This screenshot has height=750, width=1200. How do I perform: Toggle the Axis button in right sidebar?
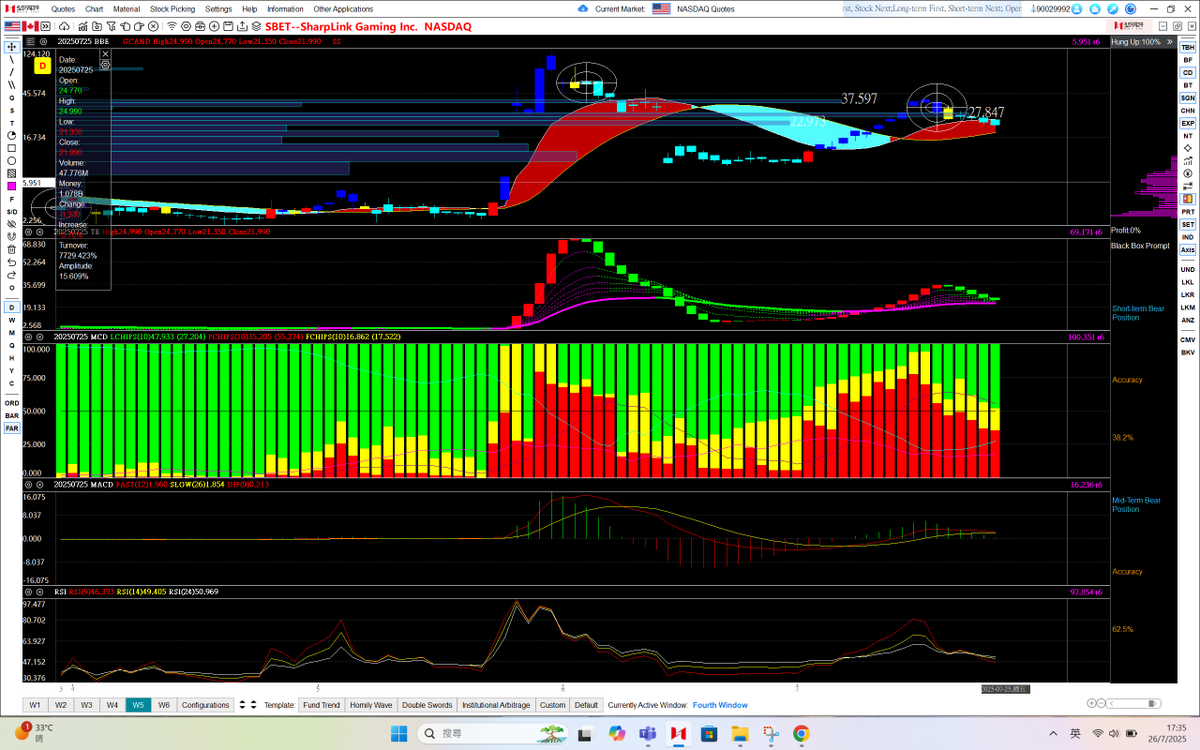(x=1187, y=250)
